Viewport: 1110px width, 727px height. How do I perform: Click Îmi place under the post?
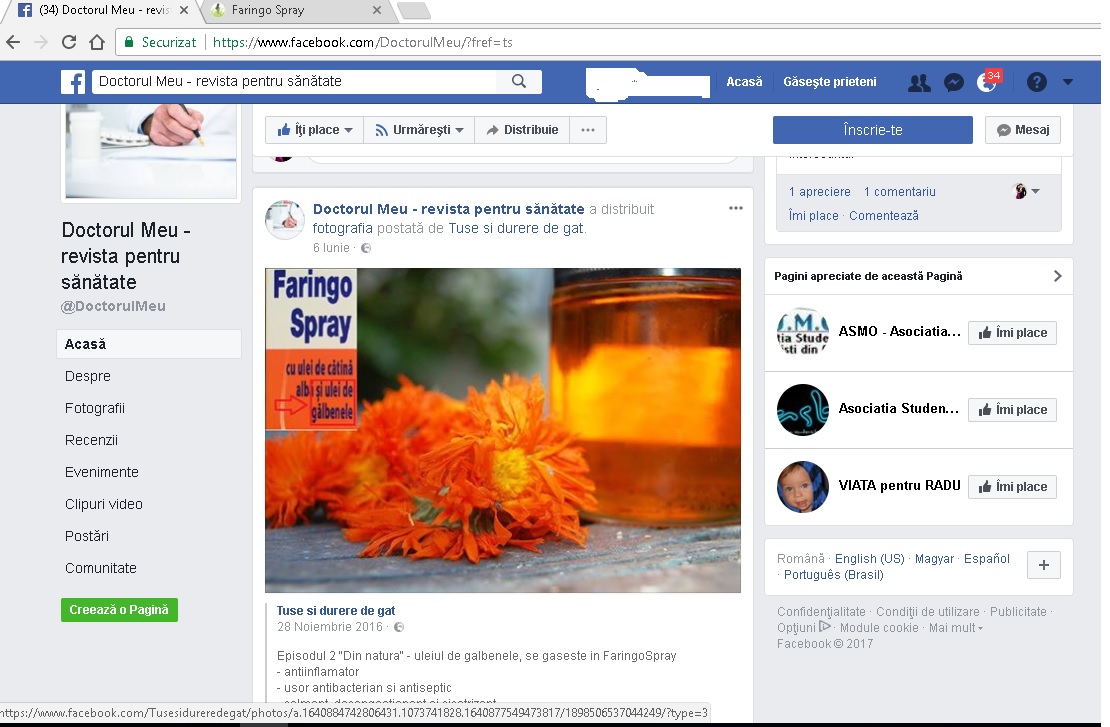click(813, 216)
